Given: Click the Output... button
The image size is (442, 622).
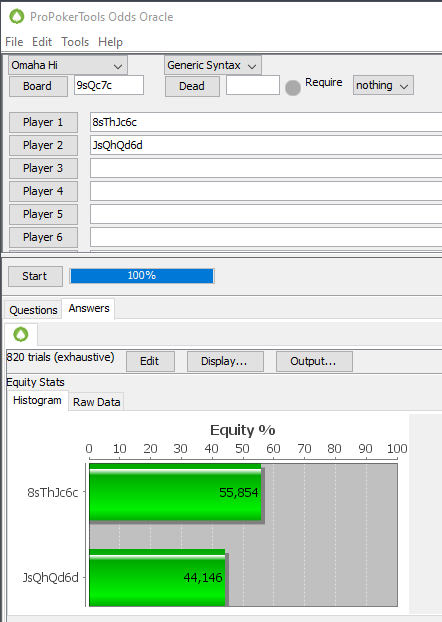Looking at the screenshot, I should pos(314,361).
